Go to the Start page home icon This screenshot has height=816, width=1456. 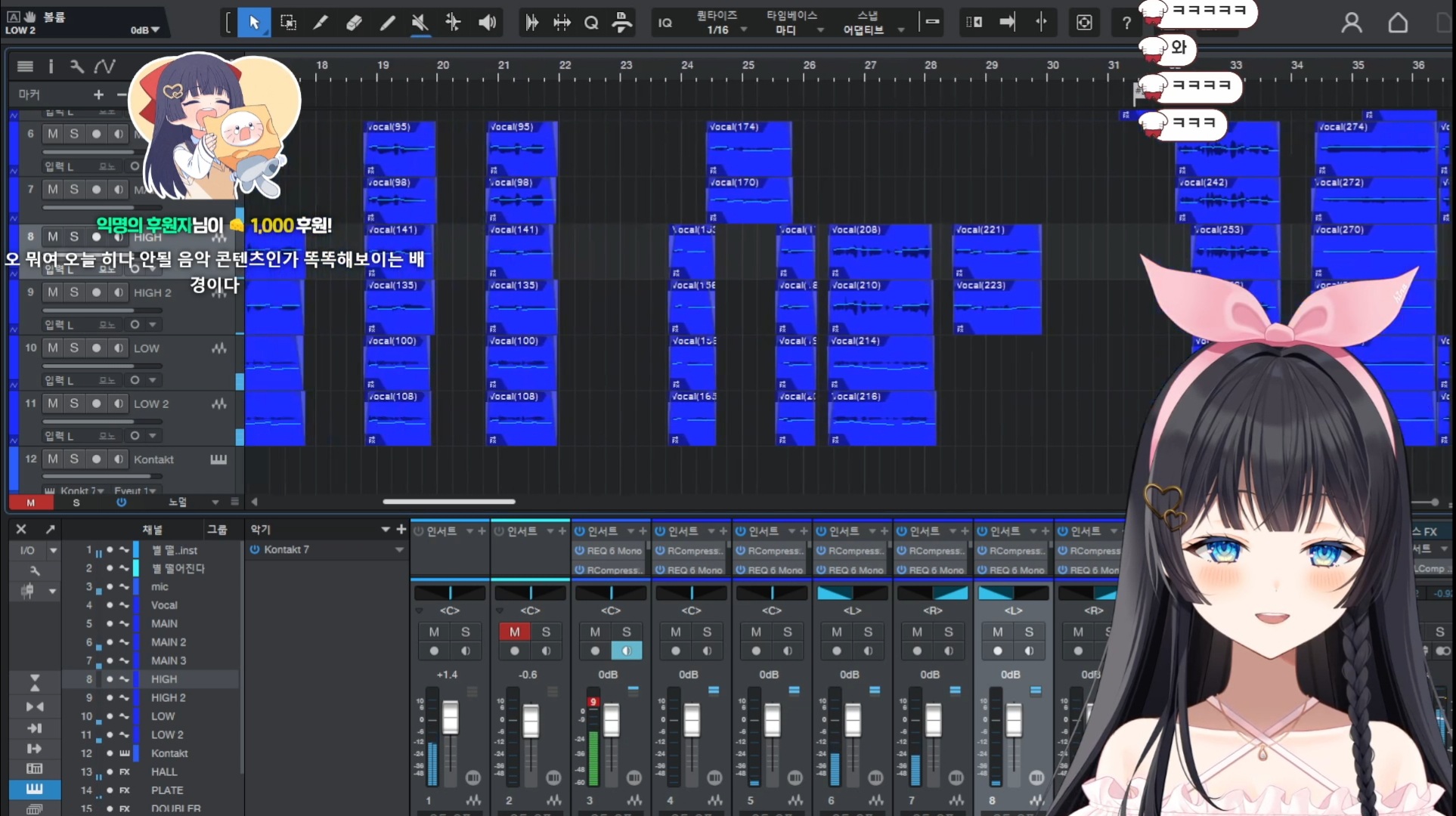(1398, 23)
